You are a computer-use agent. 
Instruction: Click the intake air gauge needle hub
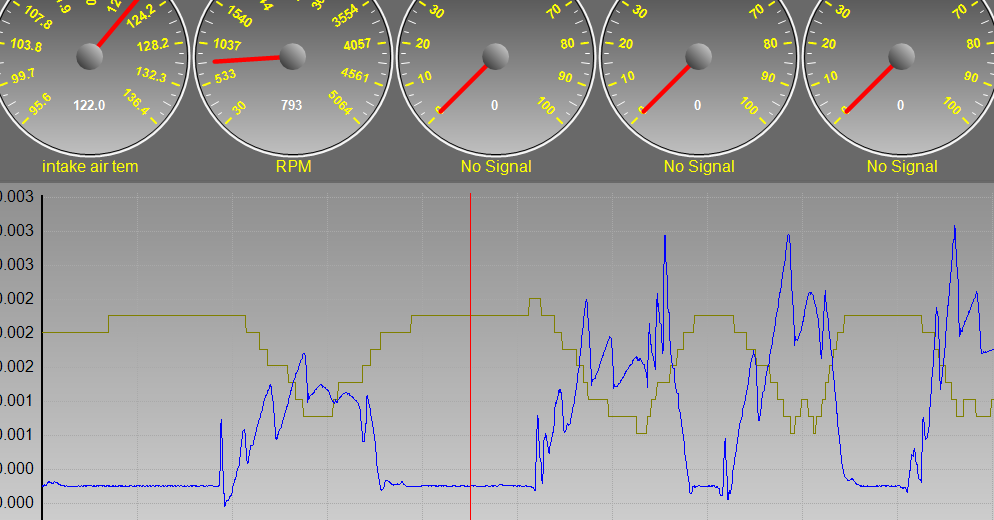89,56
